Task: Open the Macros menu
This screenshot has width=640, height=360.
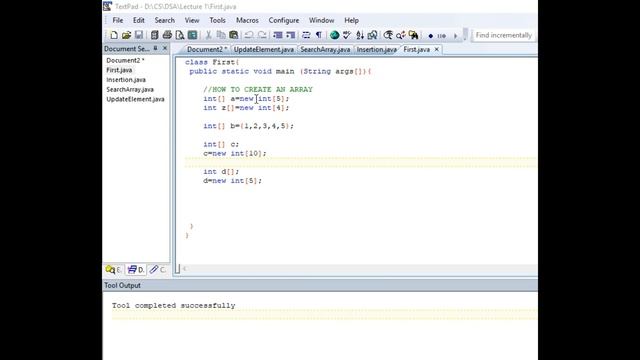Action: [x=247, y=20]
